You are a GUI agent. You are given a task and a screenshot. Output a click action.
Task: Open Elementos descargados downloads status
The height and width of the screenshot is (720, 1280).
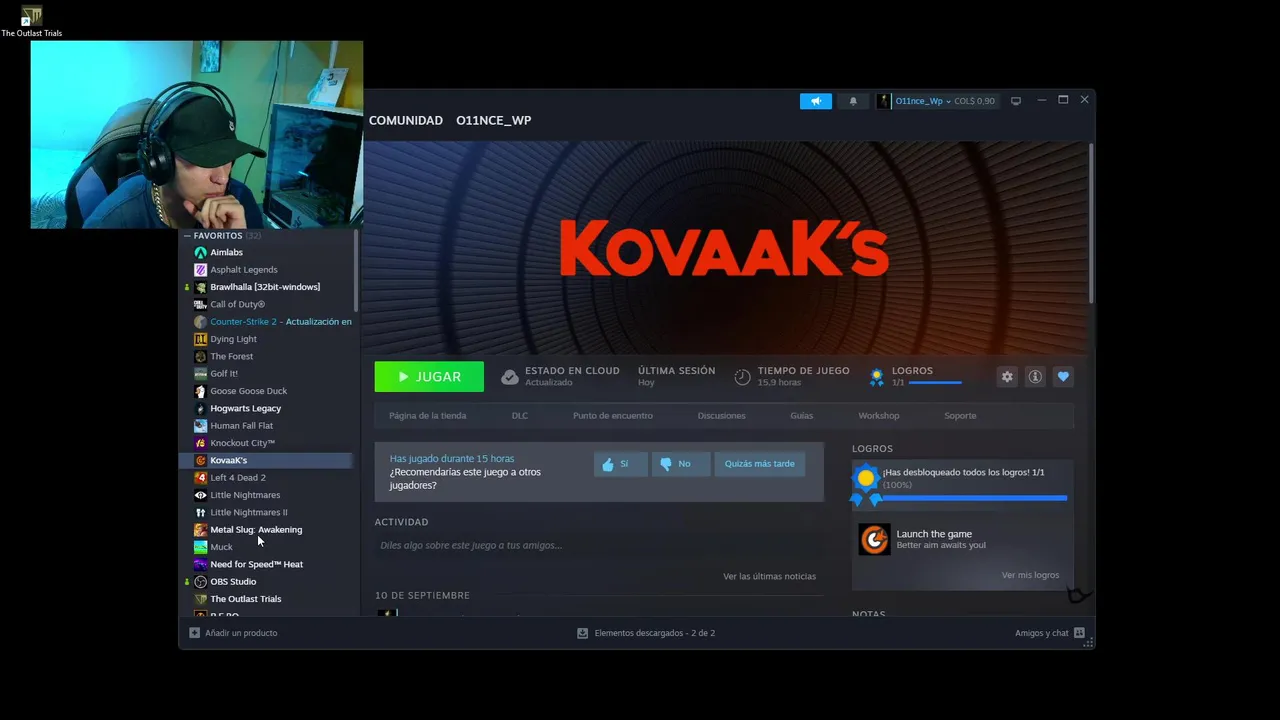(x=646, y=633)
